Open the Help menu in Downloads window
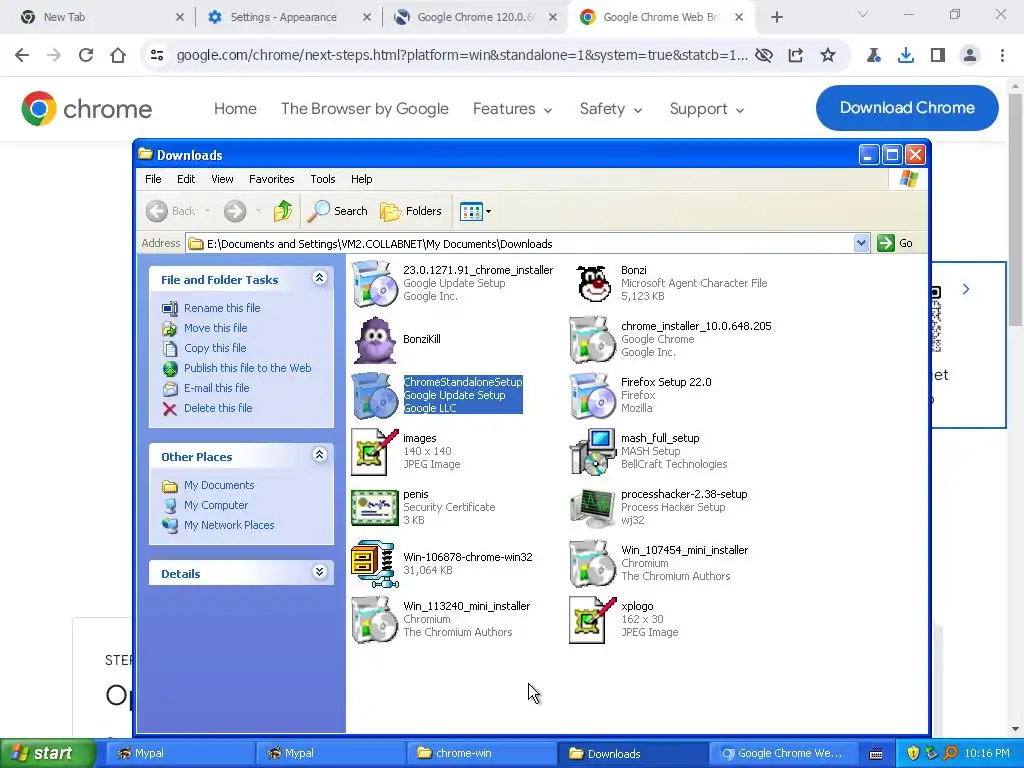This screenshot has width=1024, height=768. (x=361, y=179)
